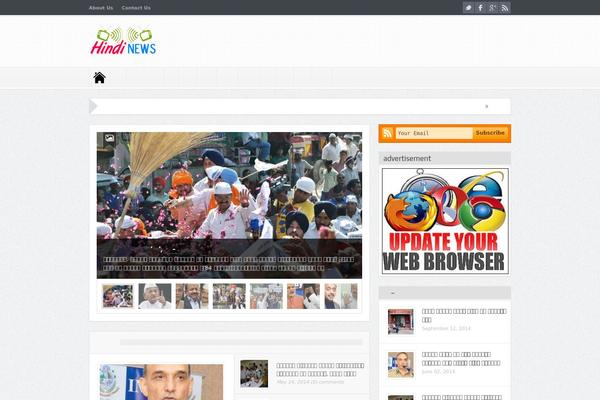The width and height of the screenshot is (600, 400).
Task: Click sidebar thumbnail of building with red door
Action: pyautogui.click(x=401, y=322)
